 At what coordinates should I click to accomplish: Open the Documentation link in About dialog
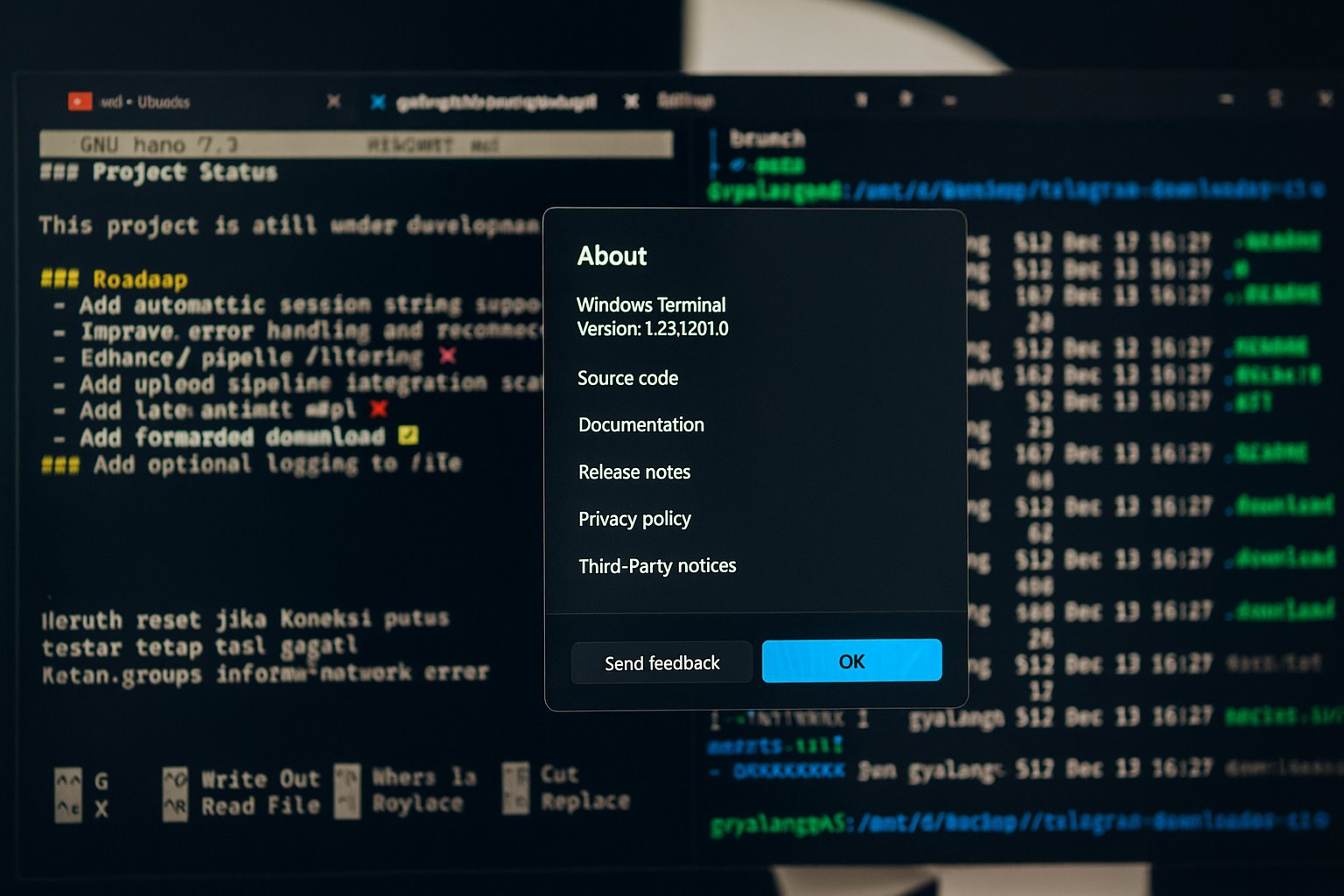[640, 424]
